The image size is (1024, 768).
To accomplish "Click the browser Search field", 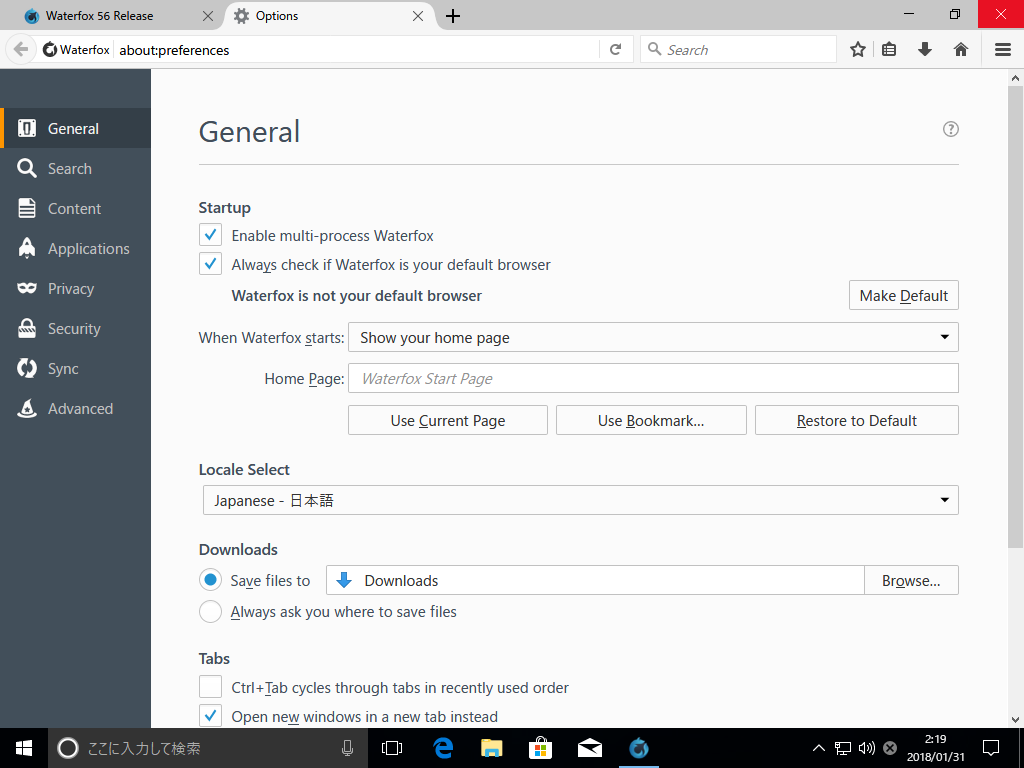I will (738, 50).
